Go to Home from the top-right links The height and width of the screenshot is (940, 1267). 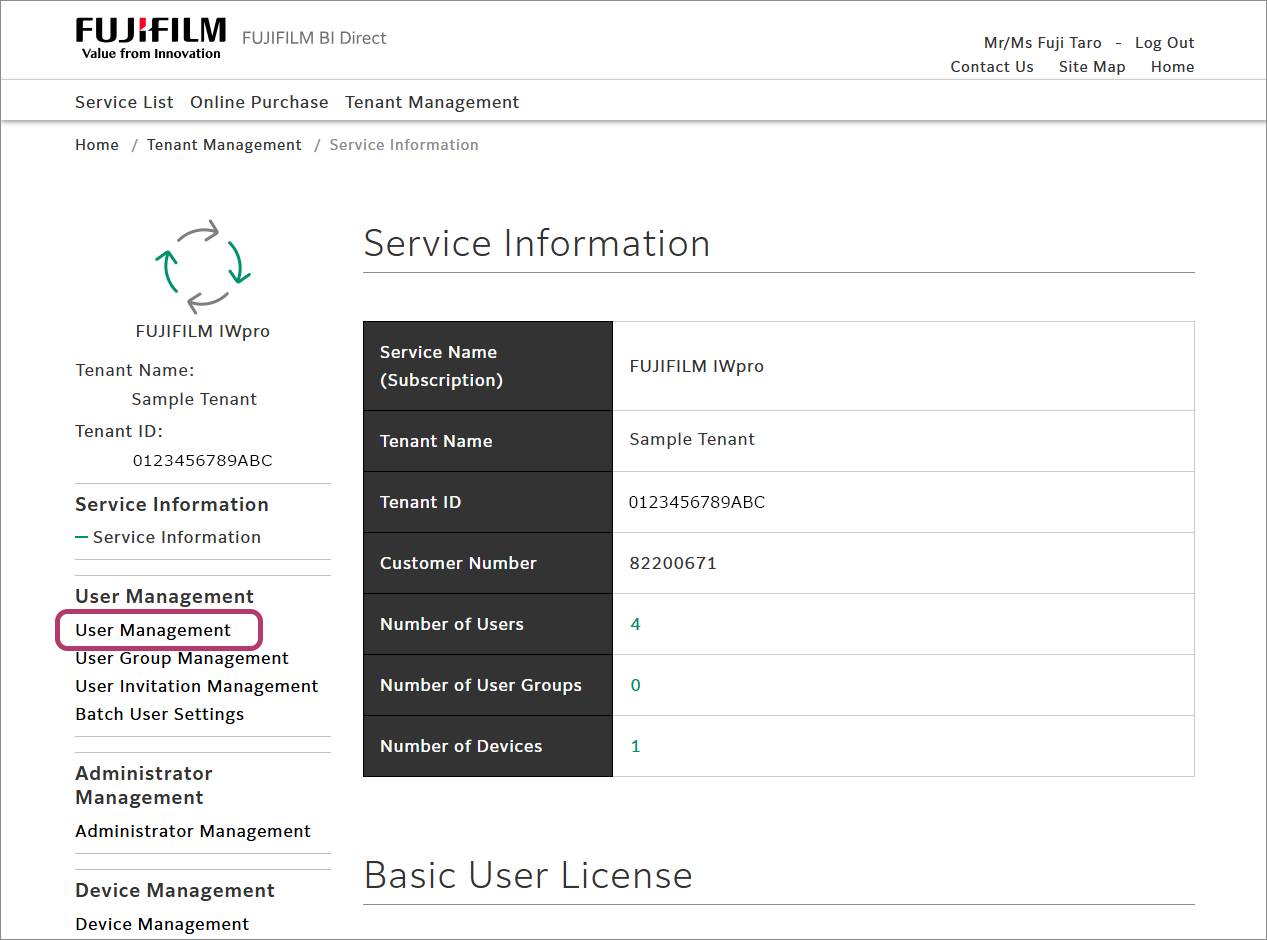point(1172,67)
